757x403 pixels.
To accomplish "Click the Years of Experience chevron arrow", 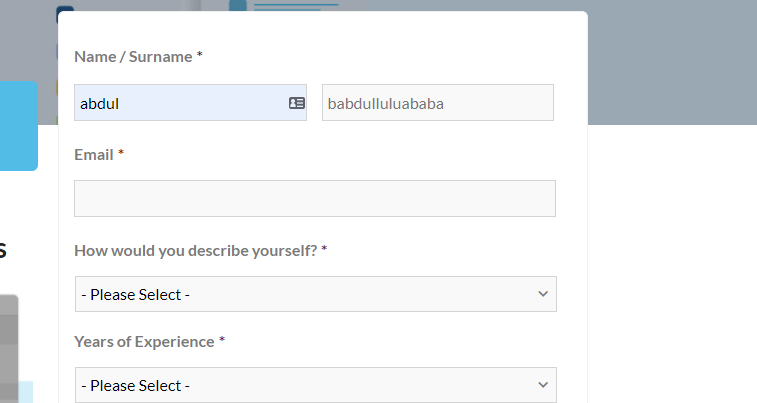I will coord(543,385).
